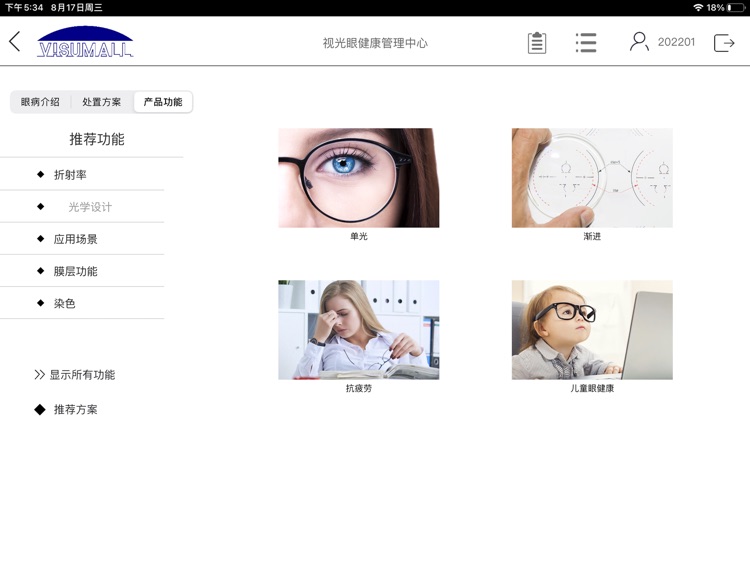Click the 渐进 caption text
750x562 pixels.
(592, 236)
